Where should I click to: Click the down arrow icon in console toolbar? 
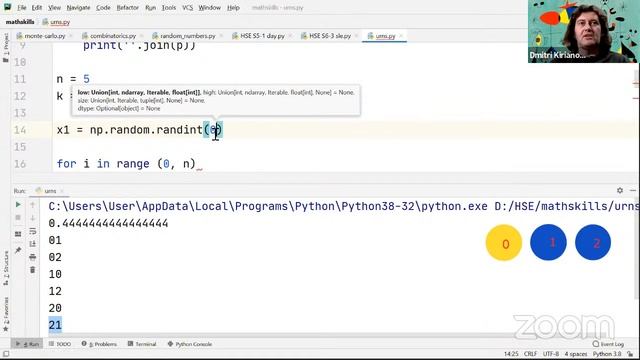pyautogui.click(x=33, y=218)
